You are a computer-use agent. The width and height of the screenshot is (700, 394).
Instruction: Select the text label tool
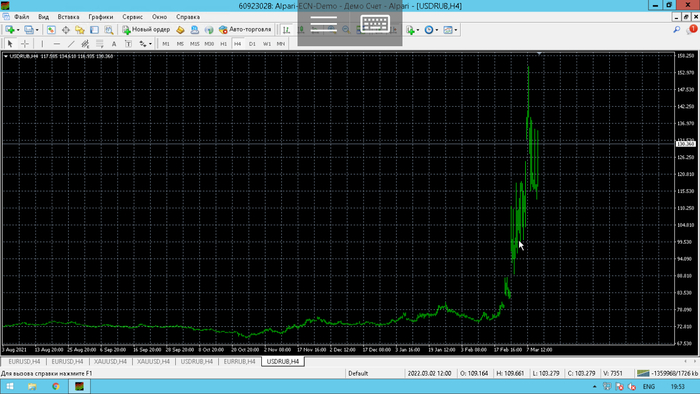(128, 44)
